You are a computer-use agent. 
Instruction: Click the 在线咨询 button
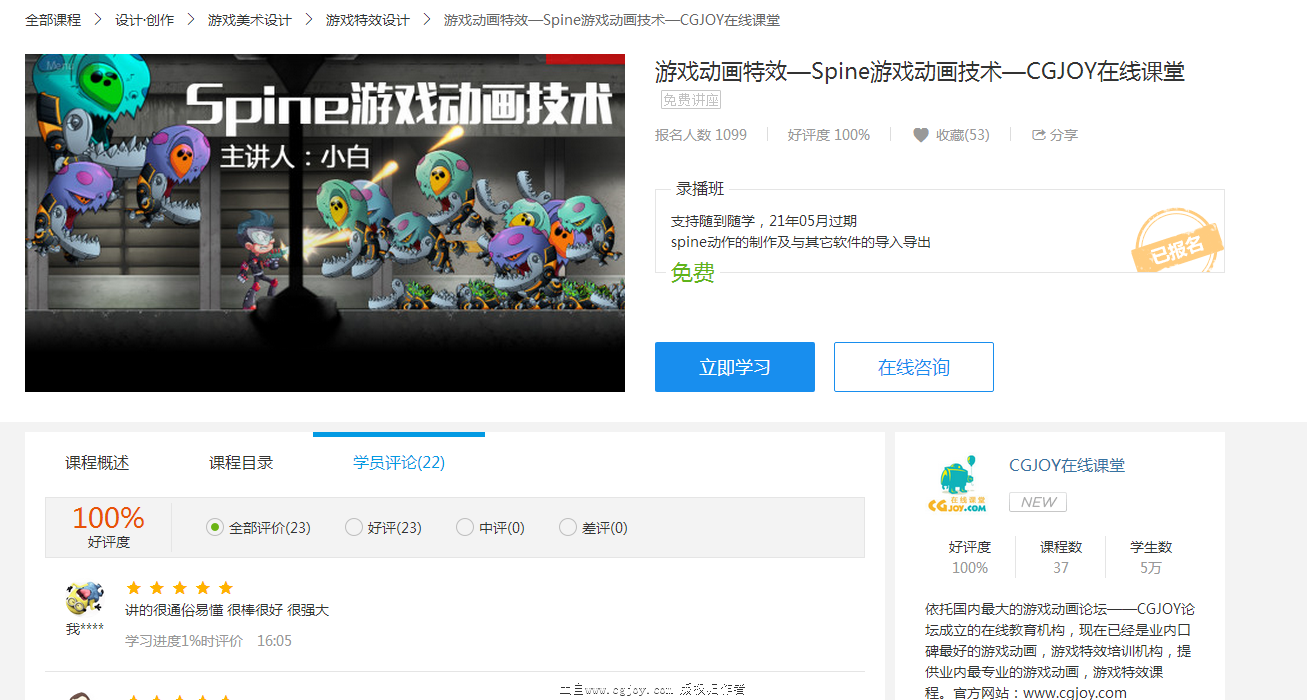tap(914, 367)
